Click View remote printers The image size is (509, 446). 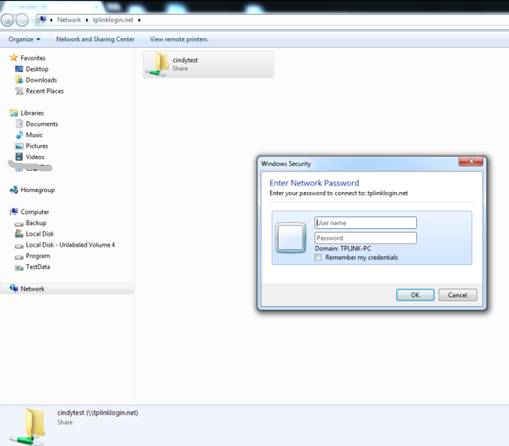click(178, 39)
